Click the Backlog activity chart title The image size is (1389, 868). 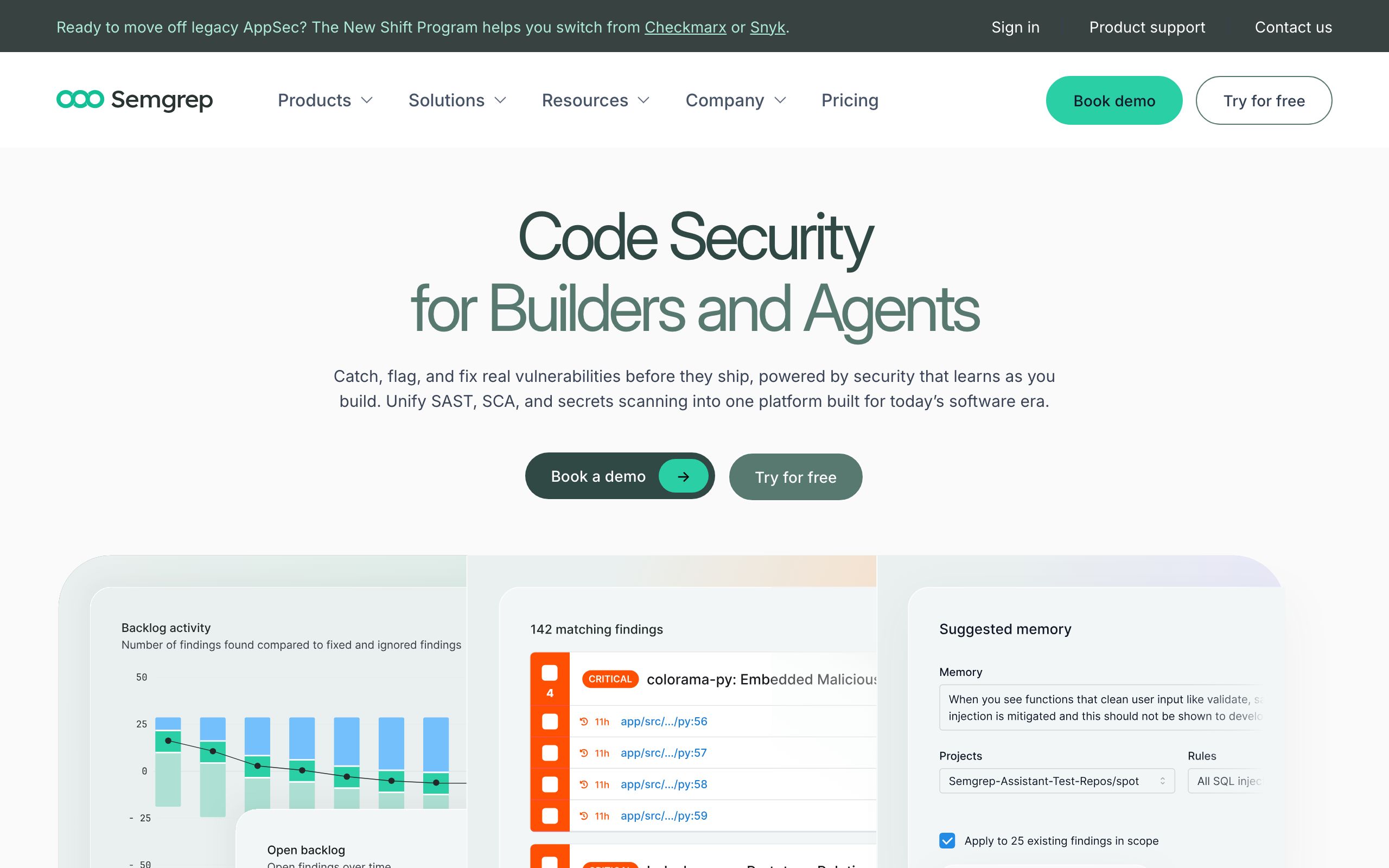coord(166,628)
